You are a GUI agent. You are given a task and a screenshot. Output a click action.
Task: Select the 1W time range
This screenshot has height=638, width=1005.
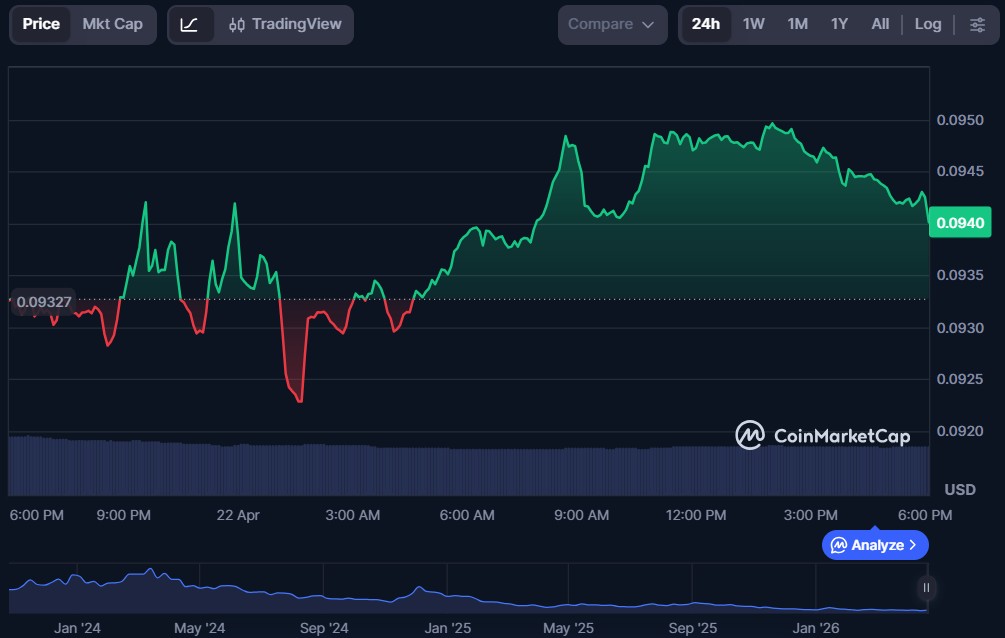pyautogui.click(x=753, y=24)
